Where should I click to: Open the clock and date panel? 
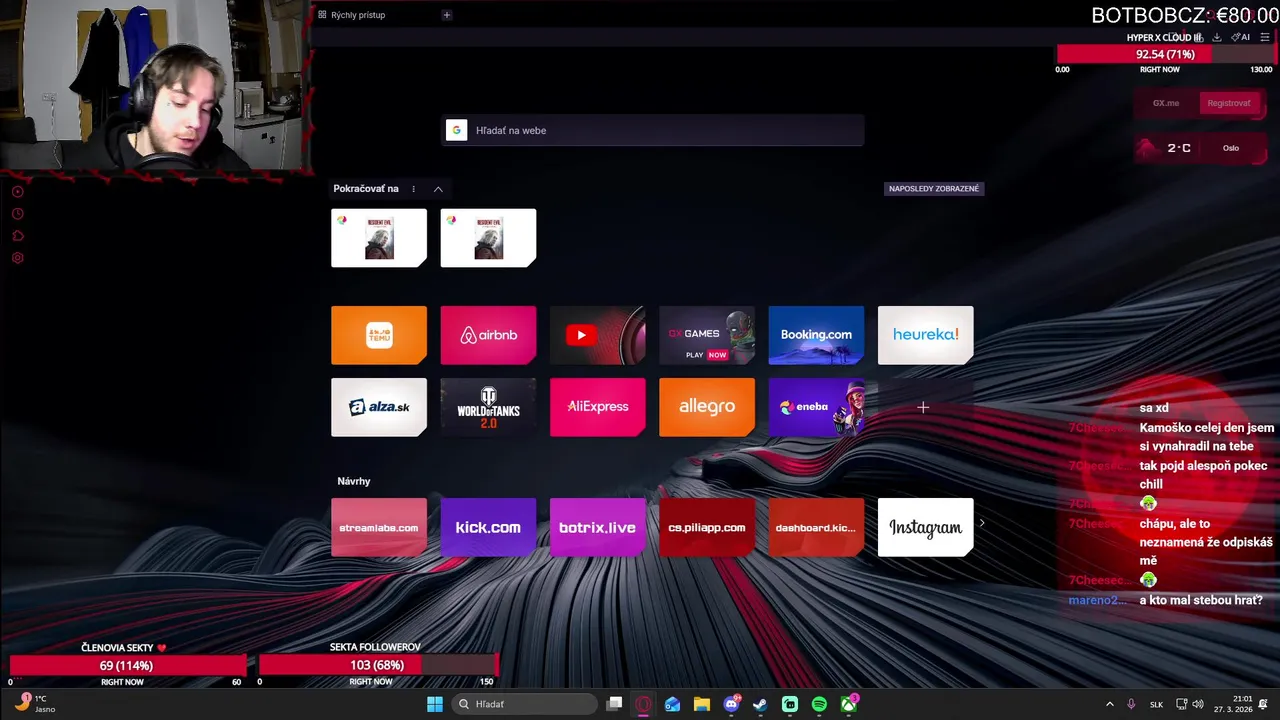point(1233,704)
